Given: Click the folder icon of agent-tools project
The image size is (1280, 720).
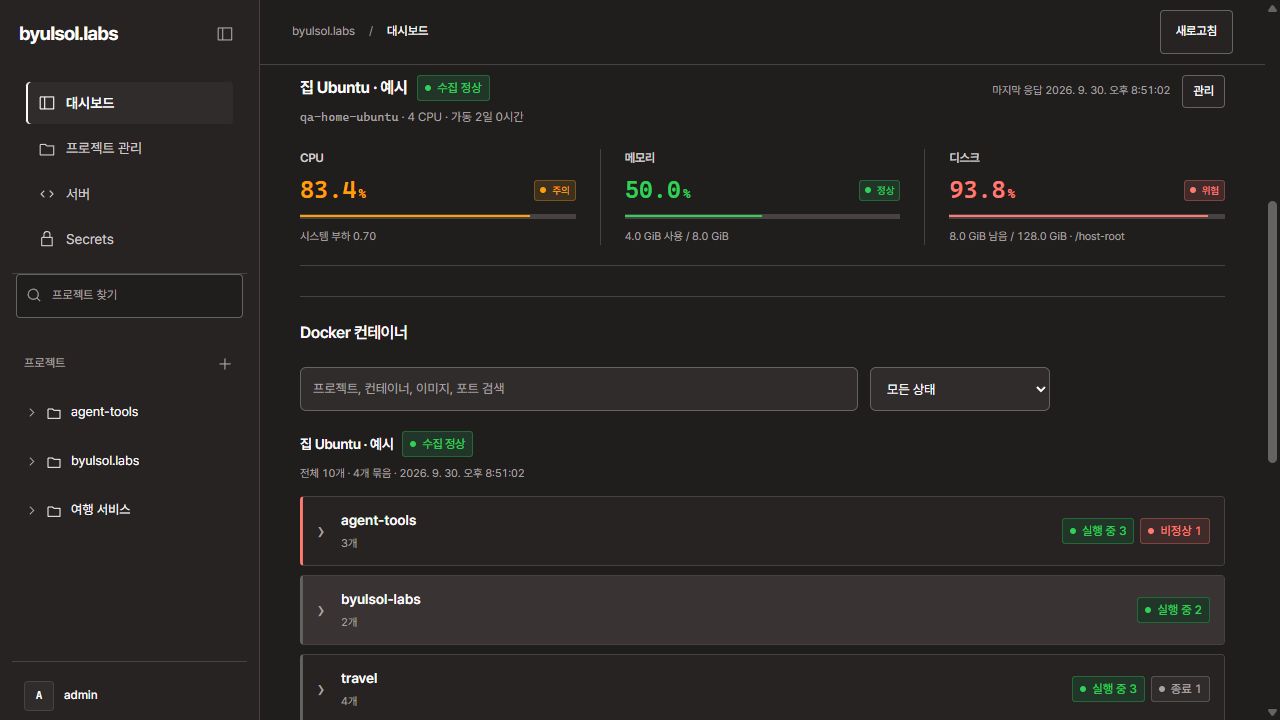Looking at the screenshot, I should tap(54, 412).
